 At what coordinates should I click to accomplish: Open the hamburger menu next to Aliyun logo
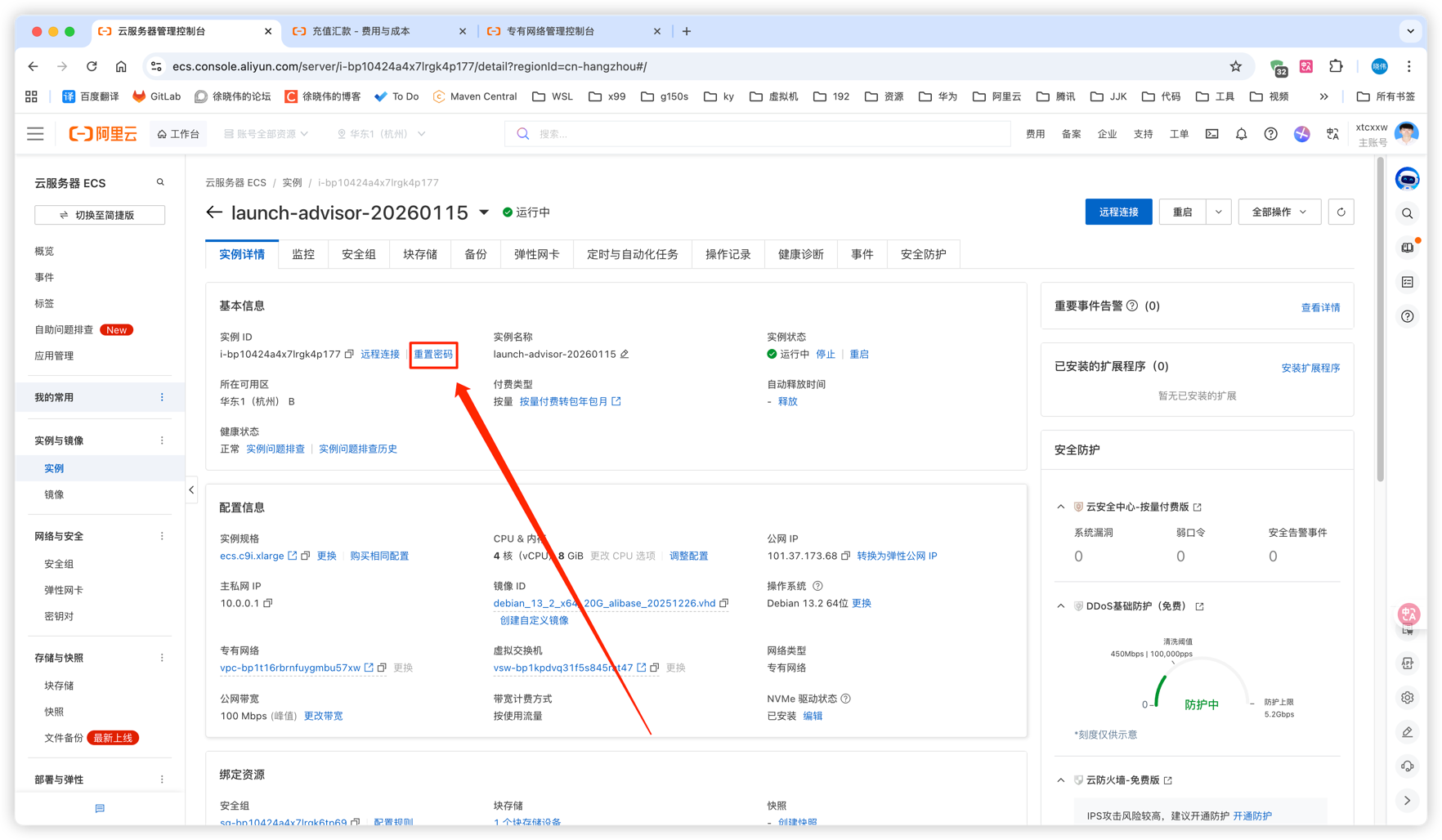(x=35, y=134)
